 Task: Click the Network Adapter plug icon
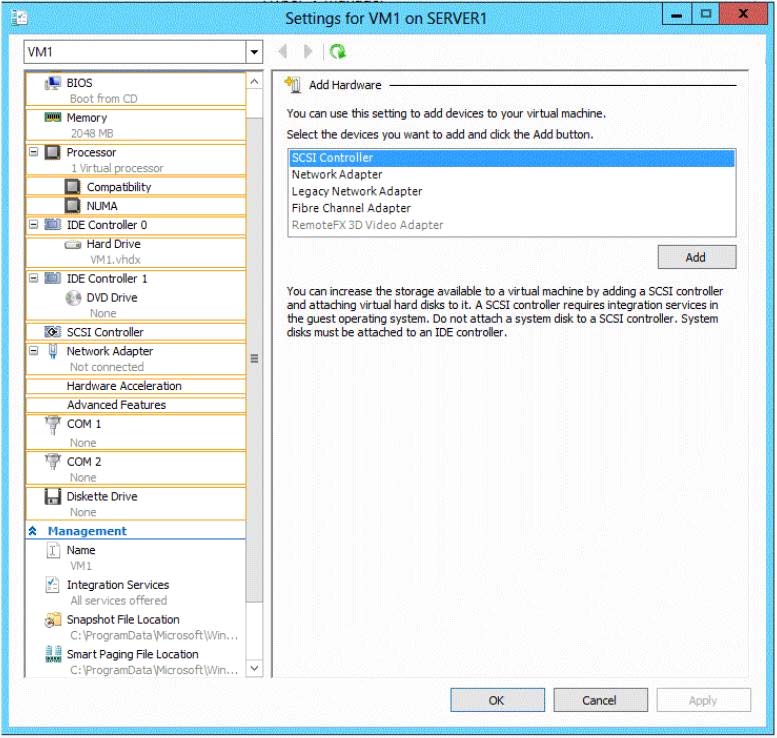coord(53,351)
